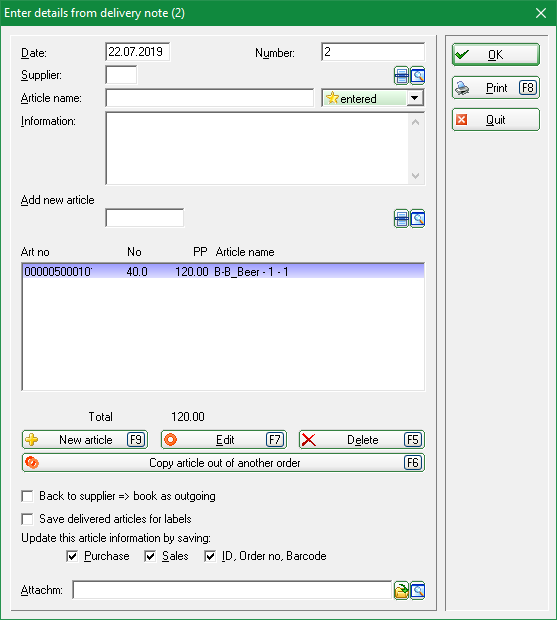557x620 pixels.
Task: Click supplier search magnifier icon
Action: [417, 76]
